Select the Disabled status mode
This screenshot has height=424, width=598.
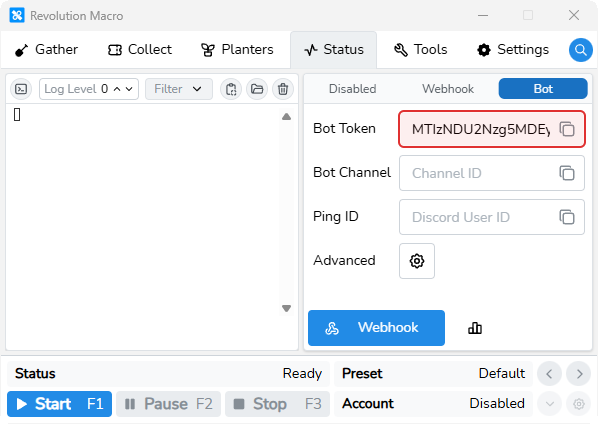(352, 89)
